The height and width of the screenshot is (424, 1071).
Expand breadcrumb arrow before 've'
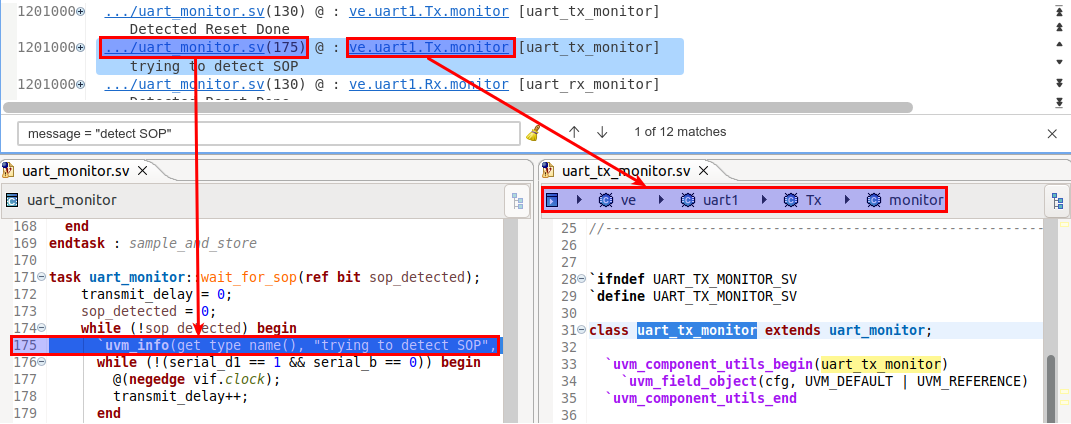579,201
